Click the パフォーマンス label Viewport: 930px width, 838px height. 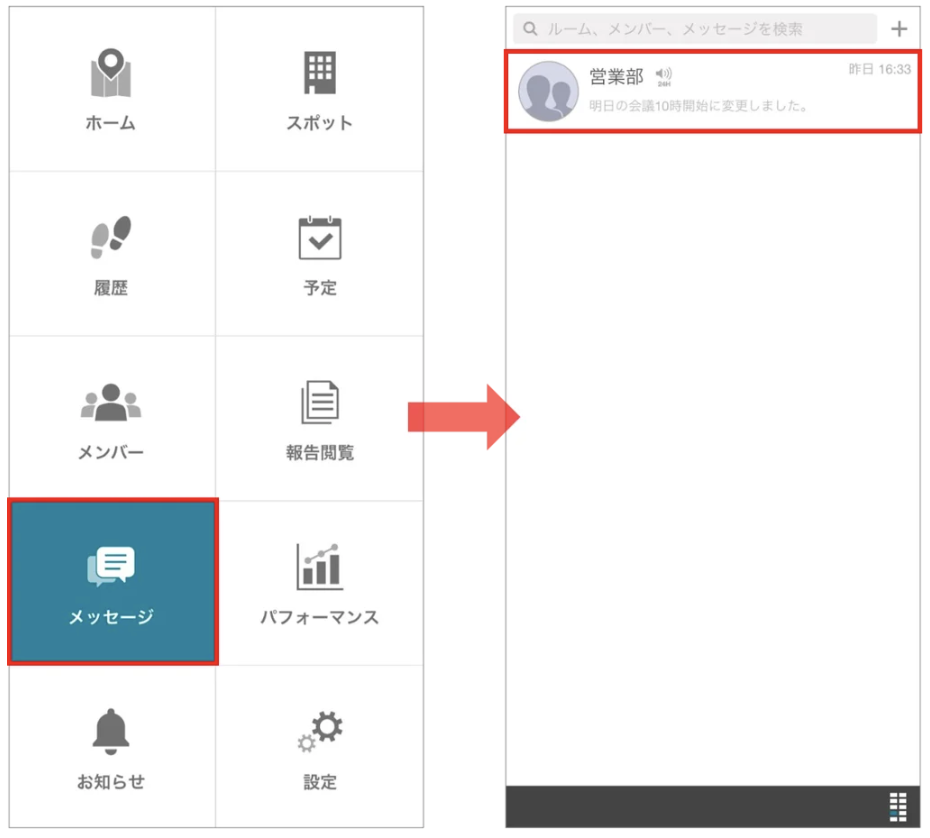click(320, 617)
